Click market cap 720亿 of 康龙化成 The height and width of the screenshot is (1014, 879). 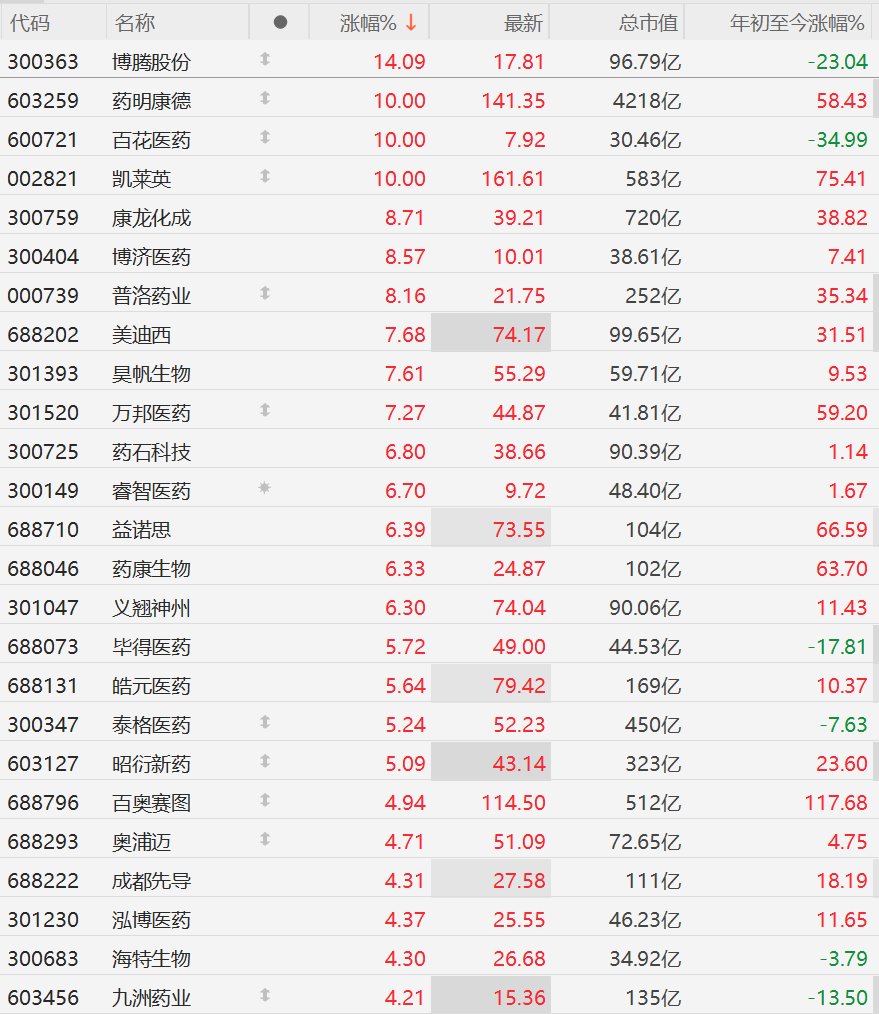point(653,218)
